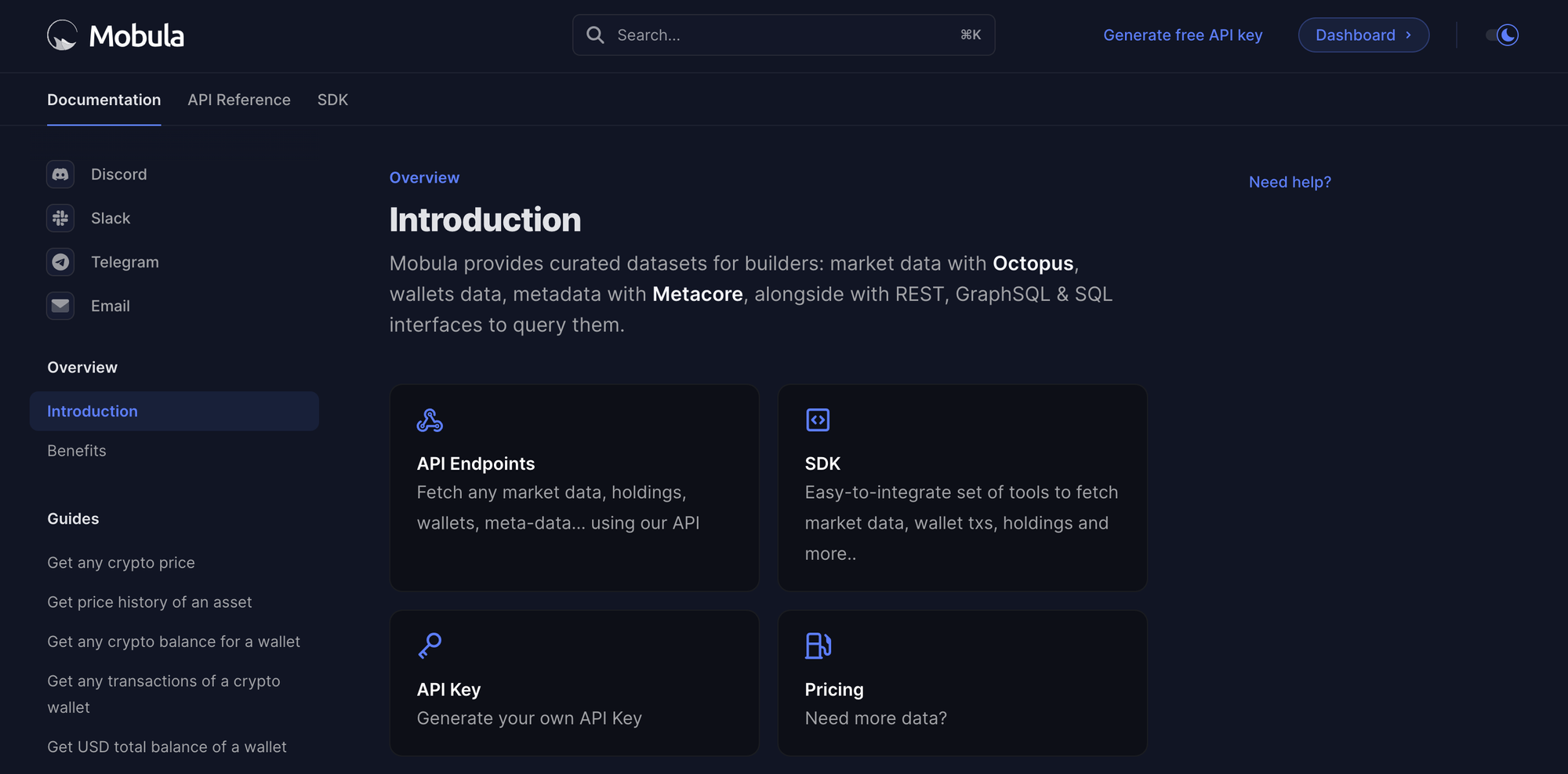Open the Email envelope icon
Viewport: 1568px width, 774px height.
[60, 306]
